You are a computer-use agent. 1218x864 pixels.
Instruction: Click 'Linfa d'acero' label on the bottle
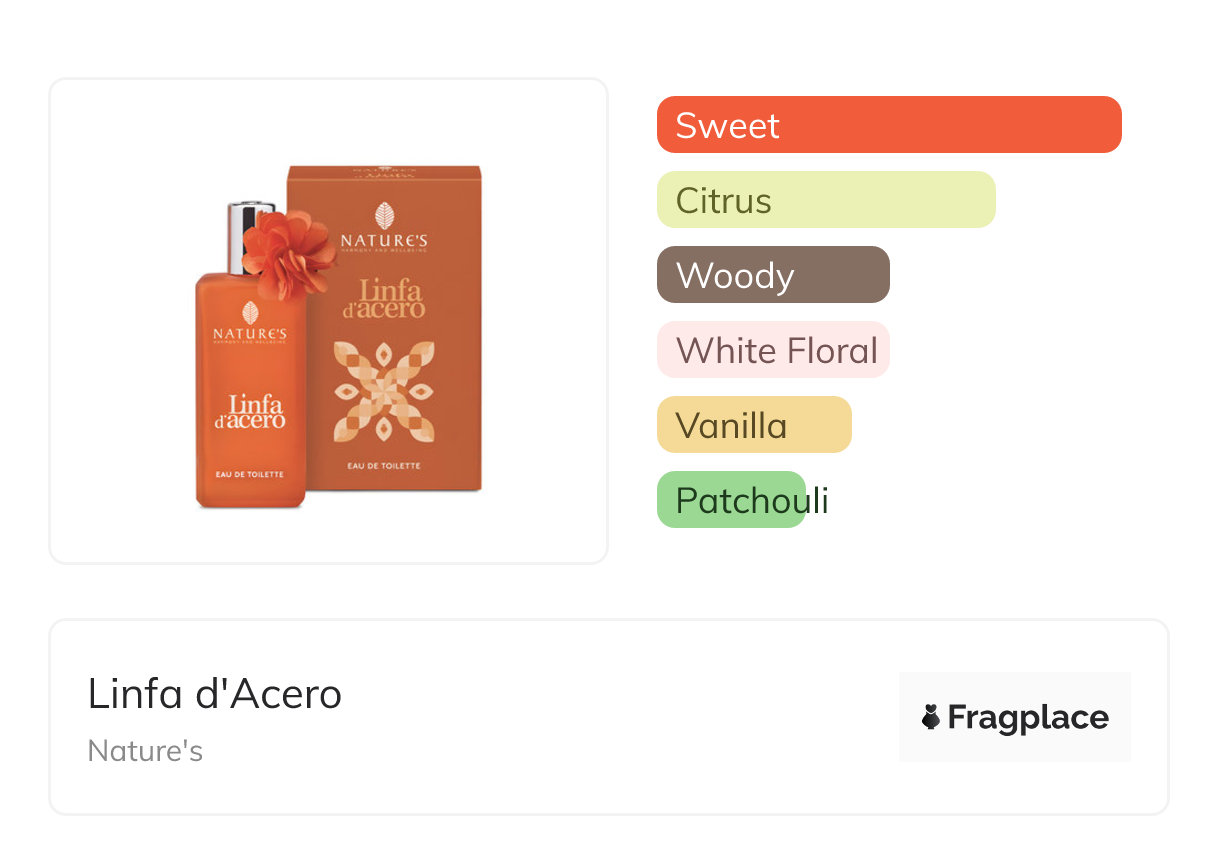pos(250,411)
